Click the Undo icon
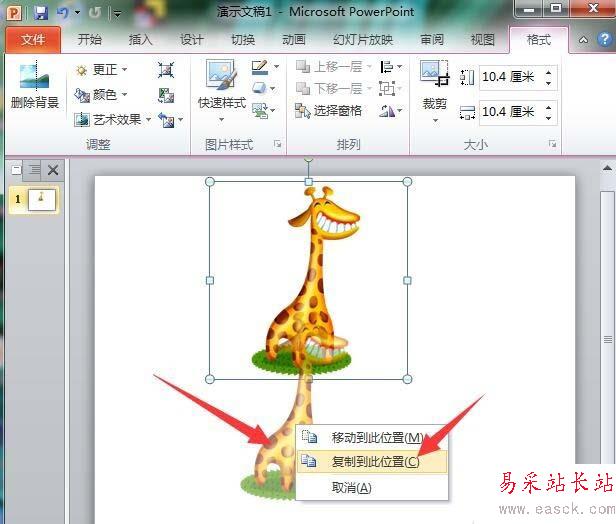616x524 pixels. tap(63, 13)
